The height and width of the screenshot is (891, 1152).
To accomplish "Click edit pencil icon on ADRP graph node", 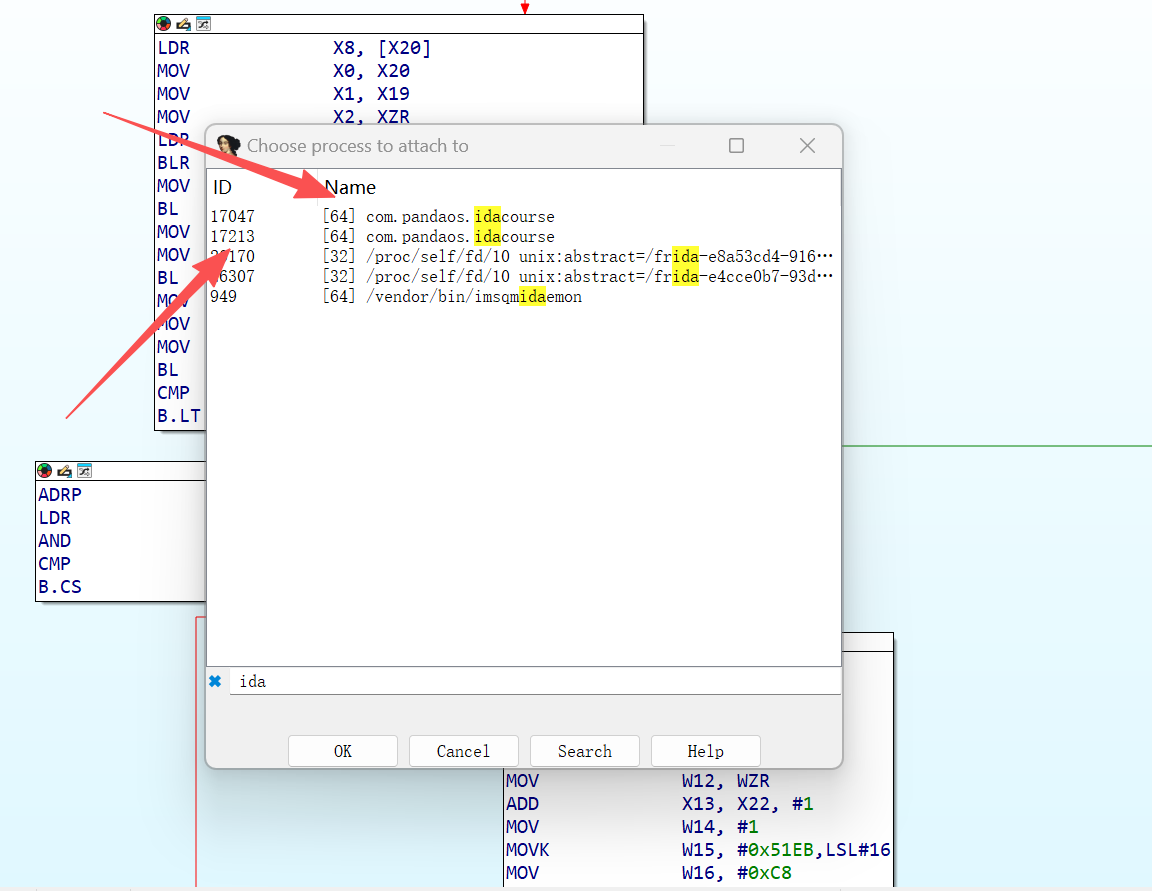I will click(65, 471).
